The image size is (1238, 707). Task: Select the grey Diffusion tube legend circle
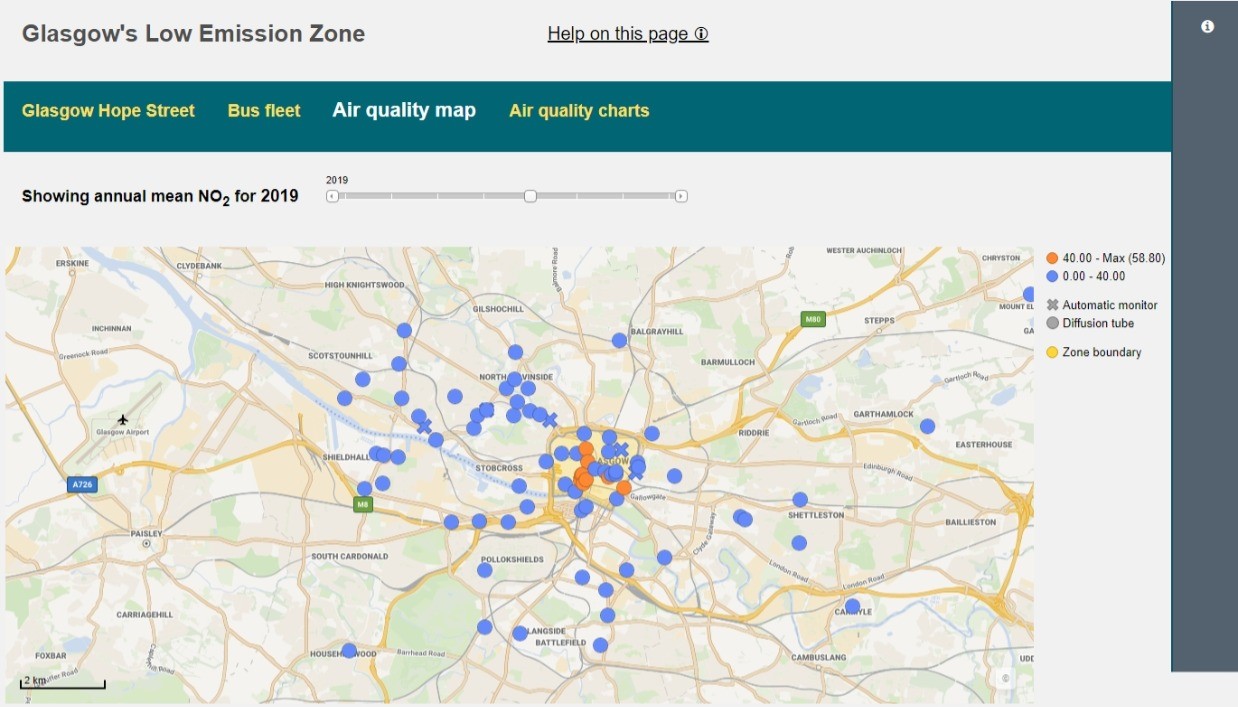coord(1052,323)
